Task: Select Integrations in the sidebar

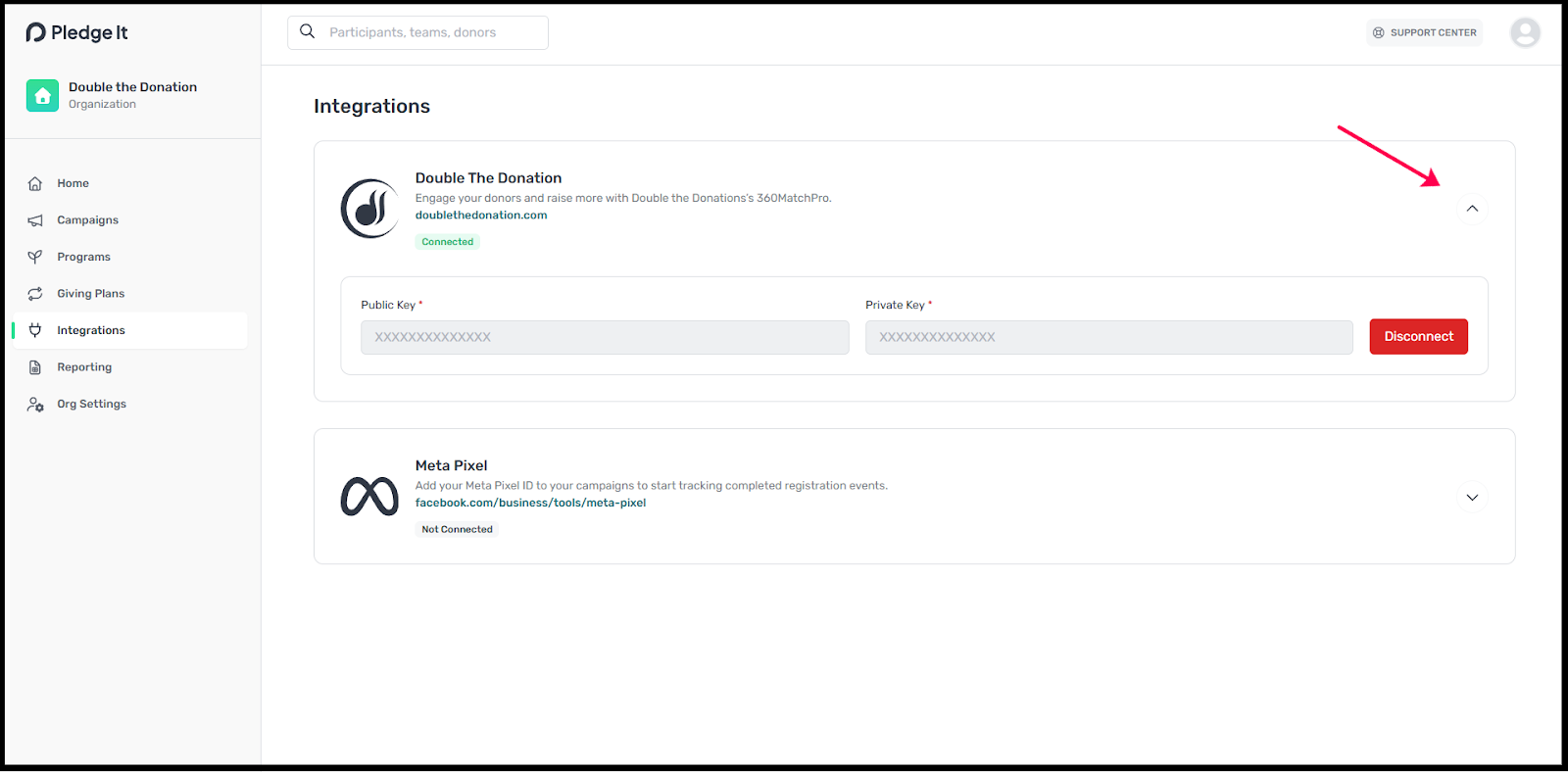Action: 129,330
